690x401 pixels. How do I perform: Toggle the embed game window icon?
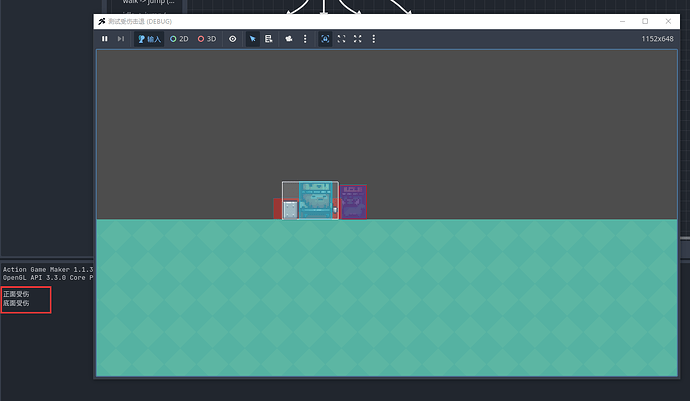325,39
